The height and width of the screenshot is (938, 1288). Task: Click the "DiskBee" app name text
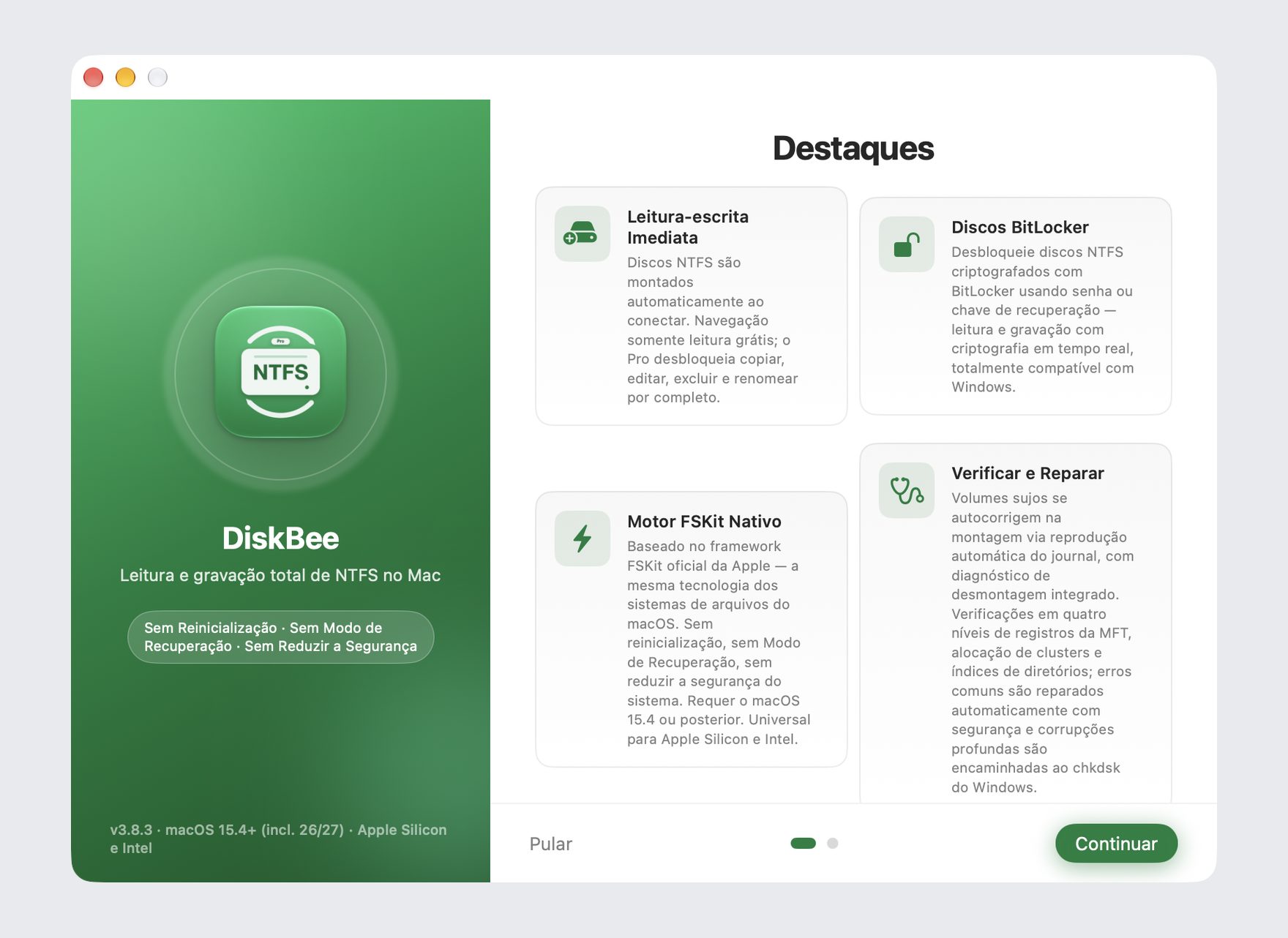pyautogui.click(x=280, y=539)
